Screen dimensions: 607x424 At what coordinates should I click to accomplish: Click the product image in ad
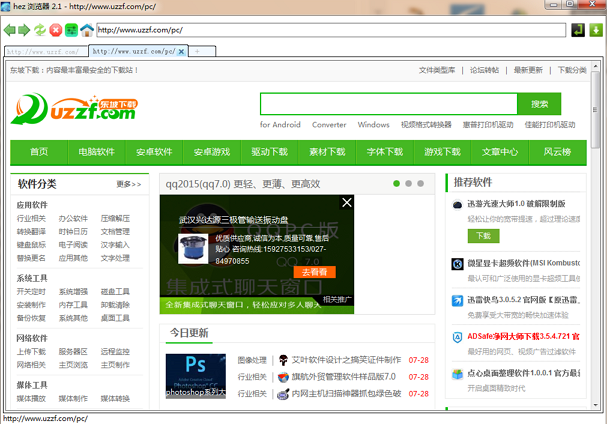[193, 249]
